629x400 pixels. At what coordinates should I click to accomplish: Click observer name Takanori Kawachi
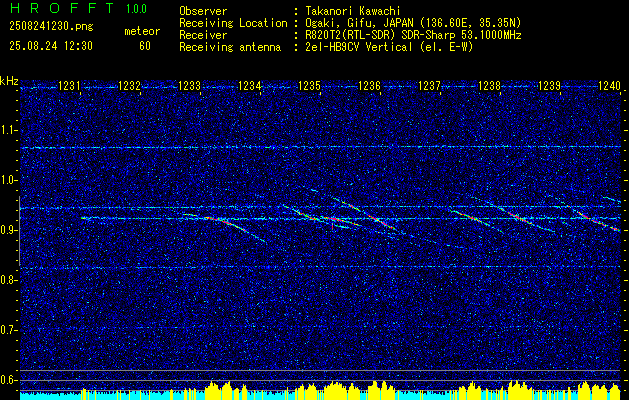click(x=352, y=11)
